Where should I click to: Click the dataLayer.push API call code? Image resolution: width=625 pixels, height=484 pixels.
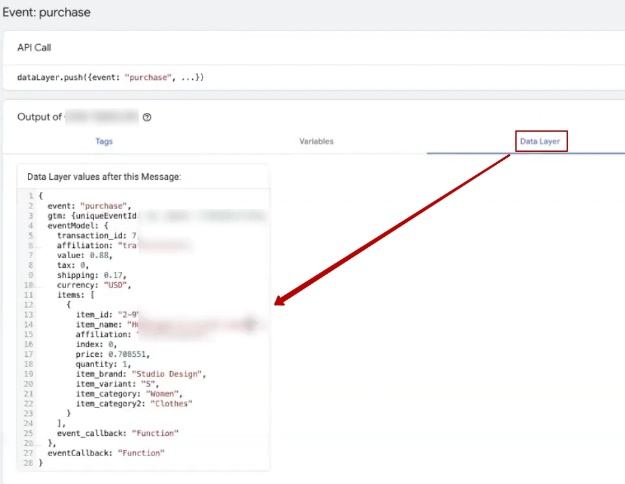(x=110, y=77)
